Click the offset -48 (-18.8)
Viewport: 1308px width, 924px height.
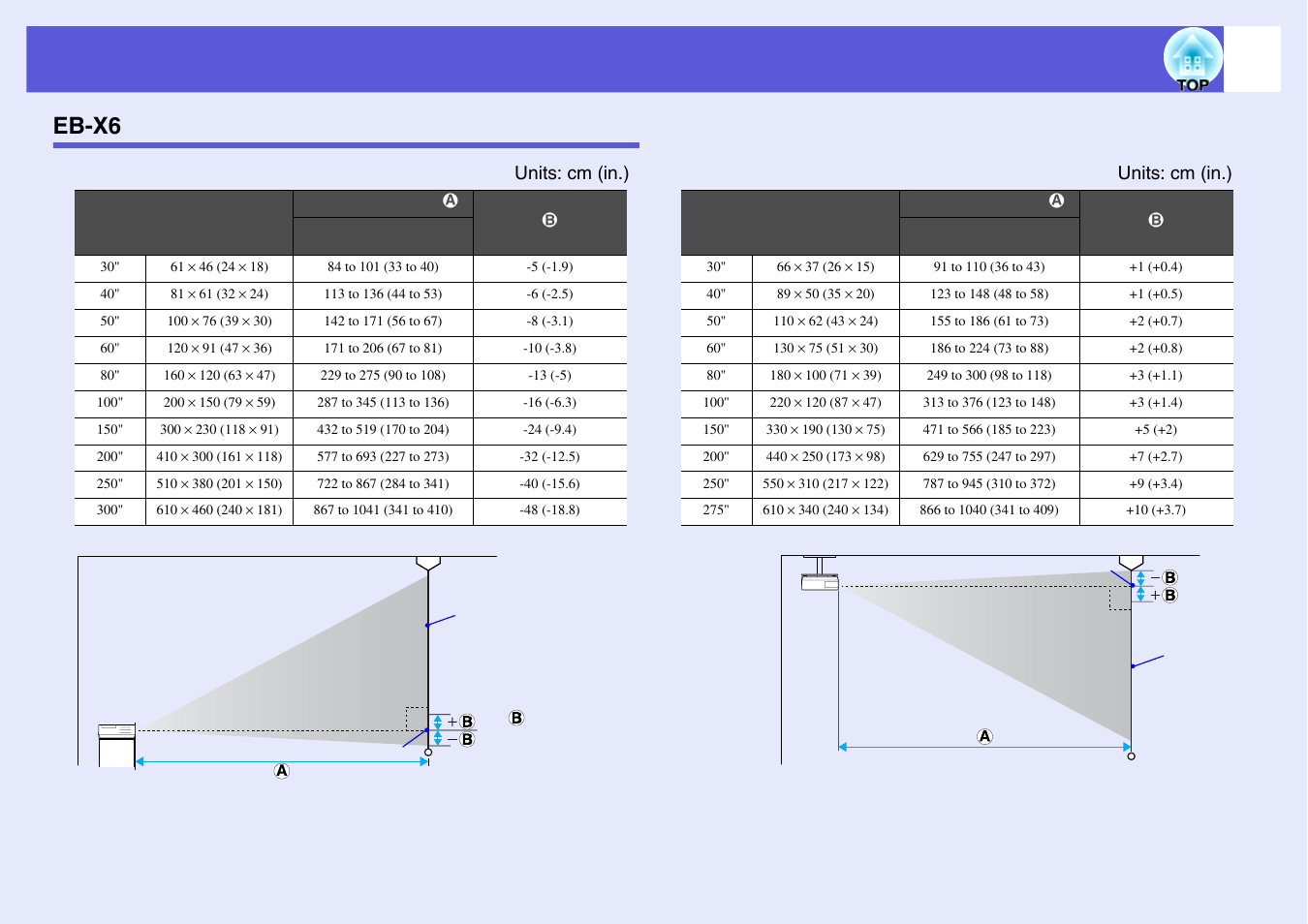point(549,510)
